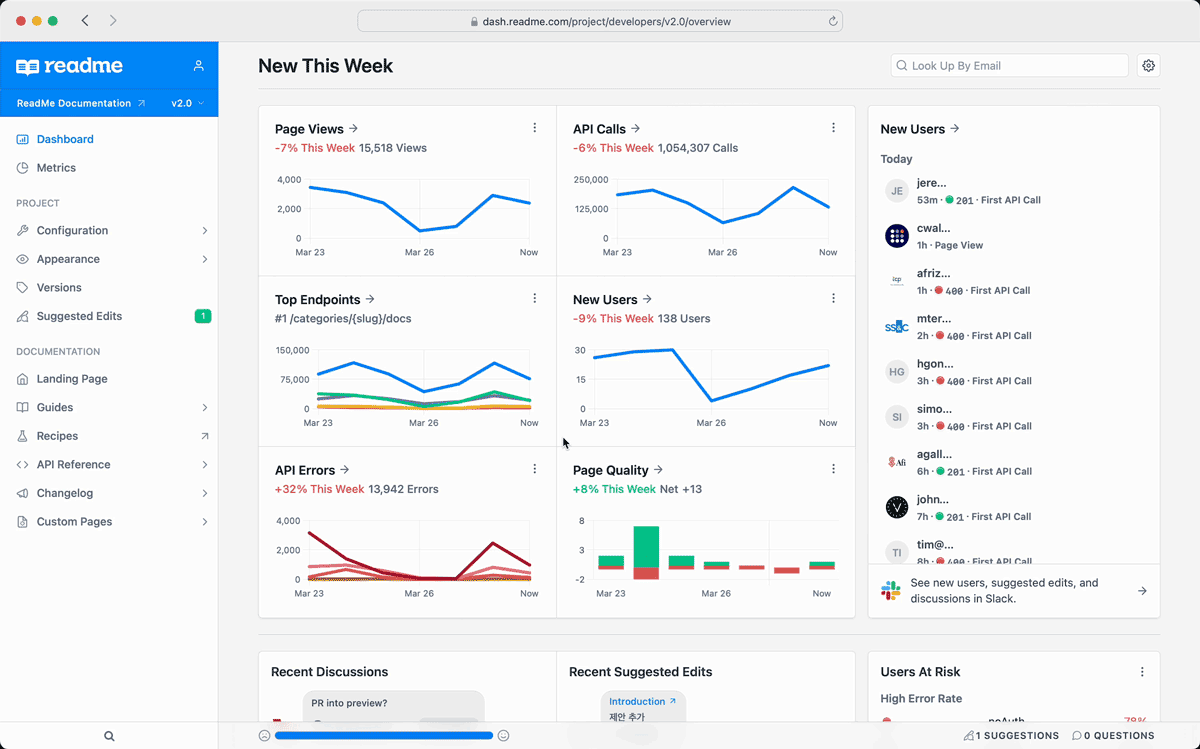
Task: Click the Slack logo icon
Action: coord(890,591)
